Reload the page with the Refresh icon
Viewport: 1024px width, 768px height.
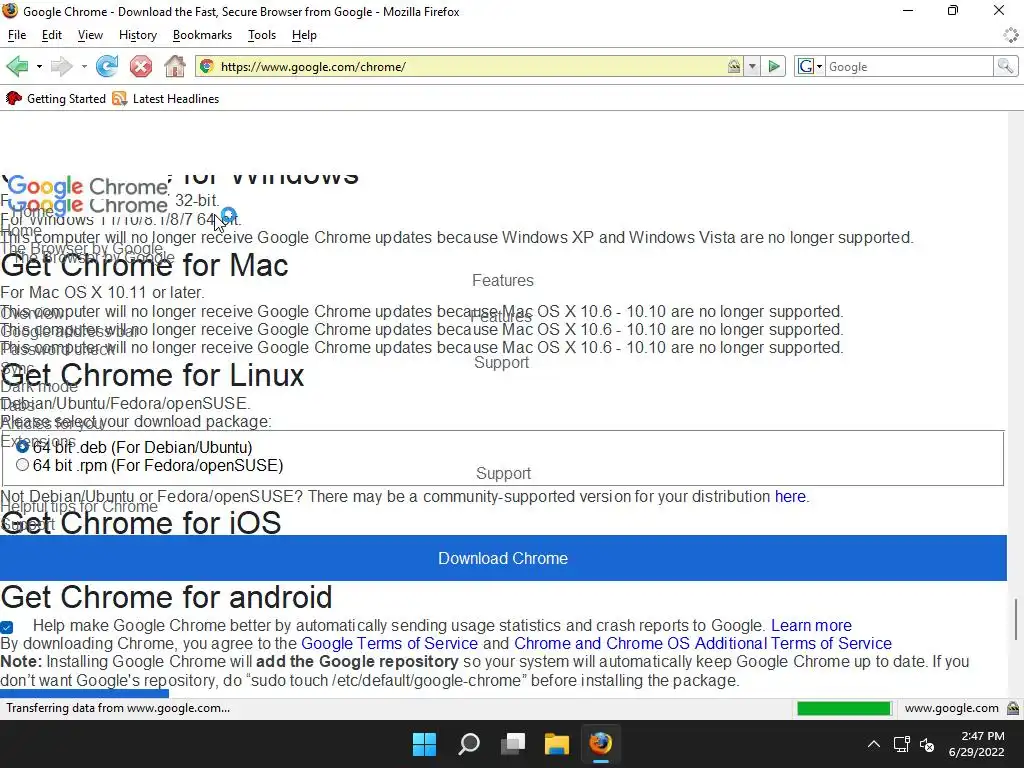pyautogui.click(x=107, y=66)
